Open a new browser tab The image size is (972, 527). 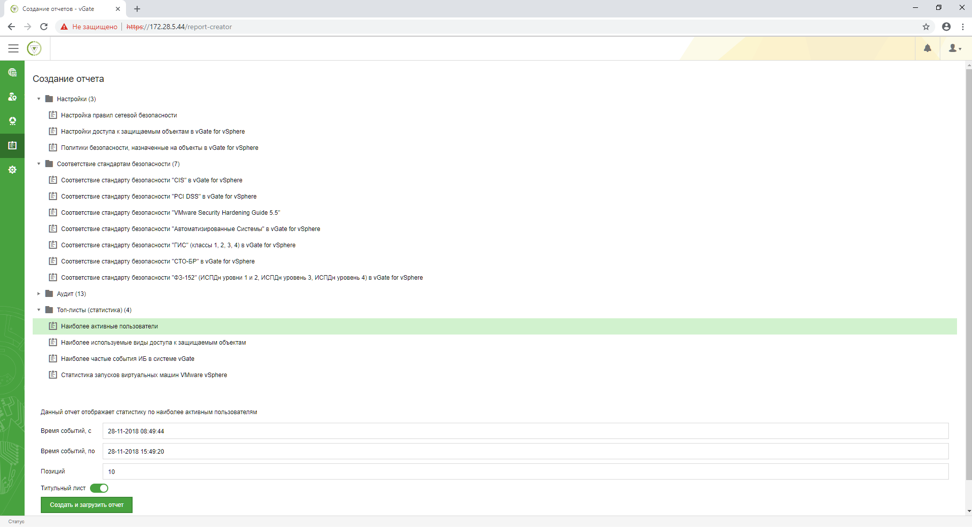[137, 9]
